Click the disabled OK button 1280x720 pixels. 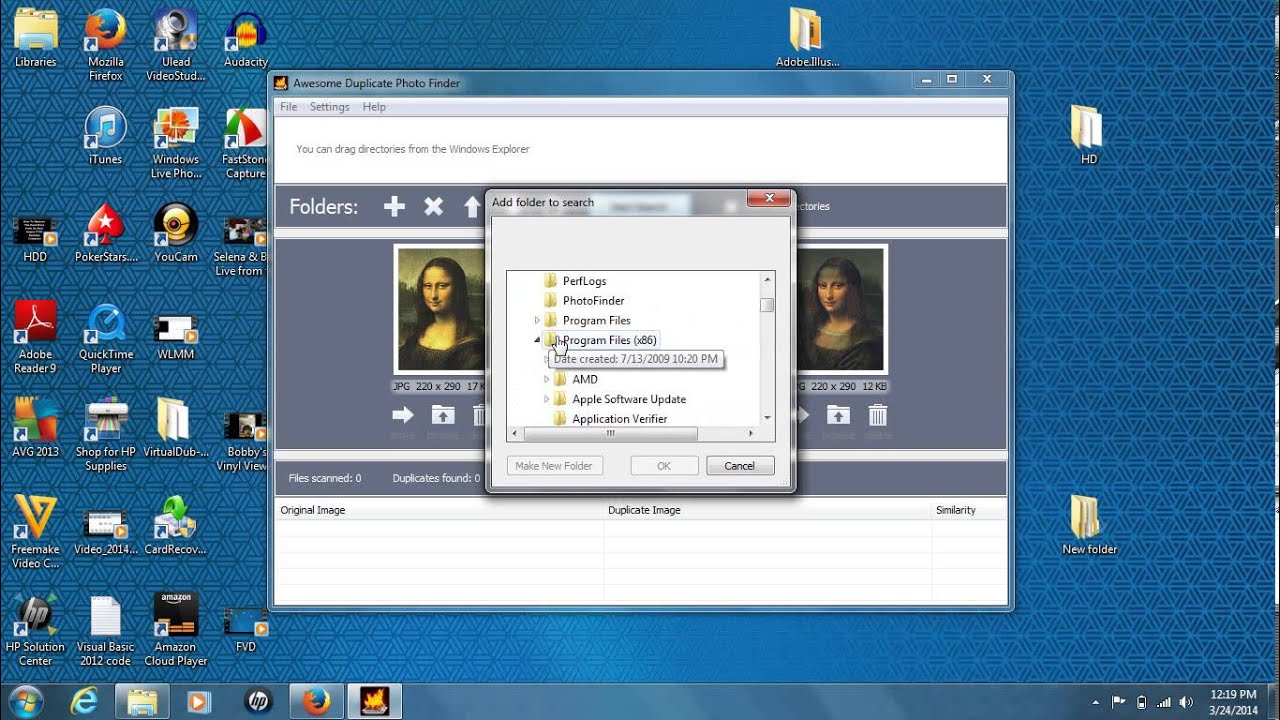click(664, 466)
